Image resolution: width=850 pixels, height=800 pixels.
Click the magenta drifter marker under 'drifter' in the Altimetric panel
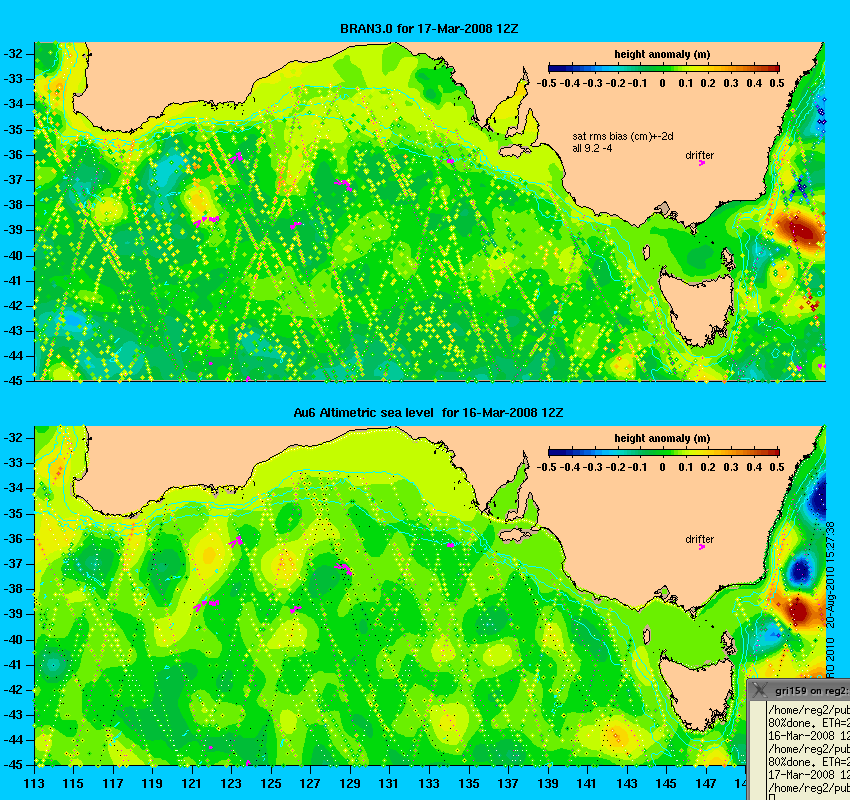click(701, 547)
